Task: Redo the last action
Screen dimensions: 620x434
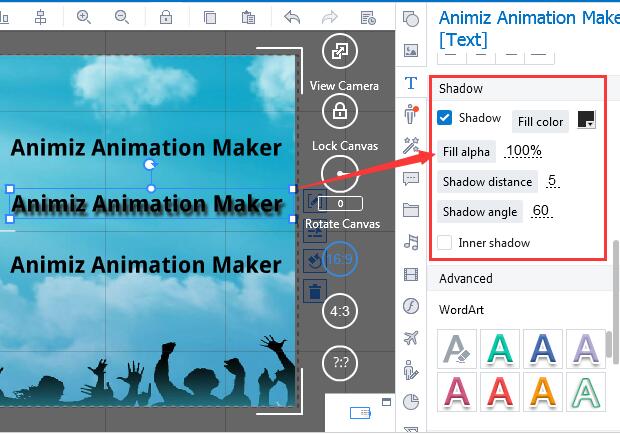Action: pyautogui.click(x=330, y=17)
